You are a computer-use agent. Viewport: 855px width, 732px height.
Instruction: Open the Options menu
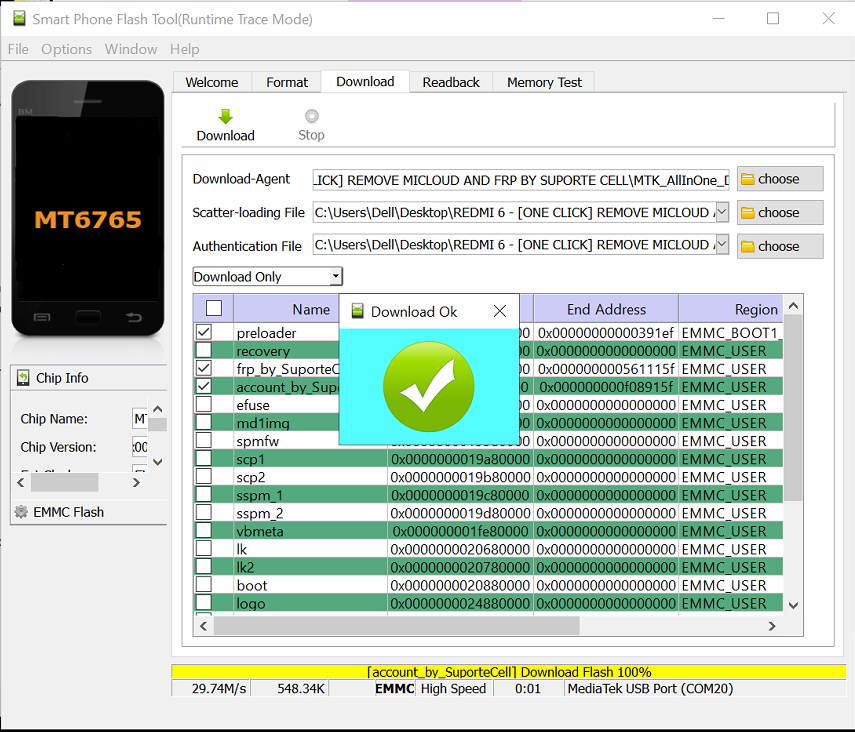coord(67,49)
